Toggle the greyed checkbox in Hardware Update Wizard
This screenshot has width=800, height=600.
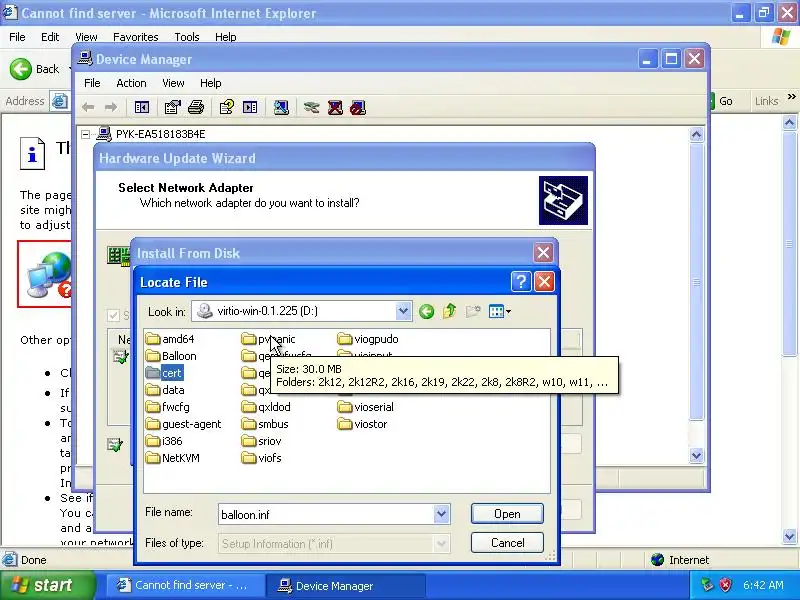pos(113,315)
